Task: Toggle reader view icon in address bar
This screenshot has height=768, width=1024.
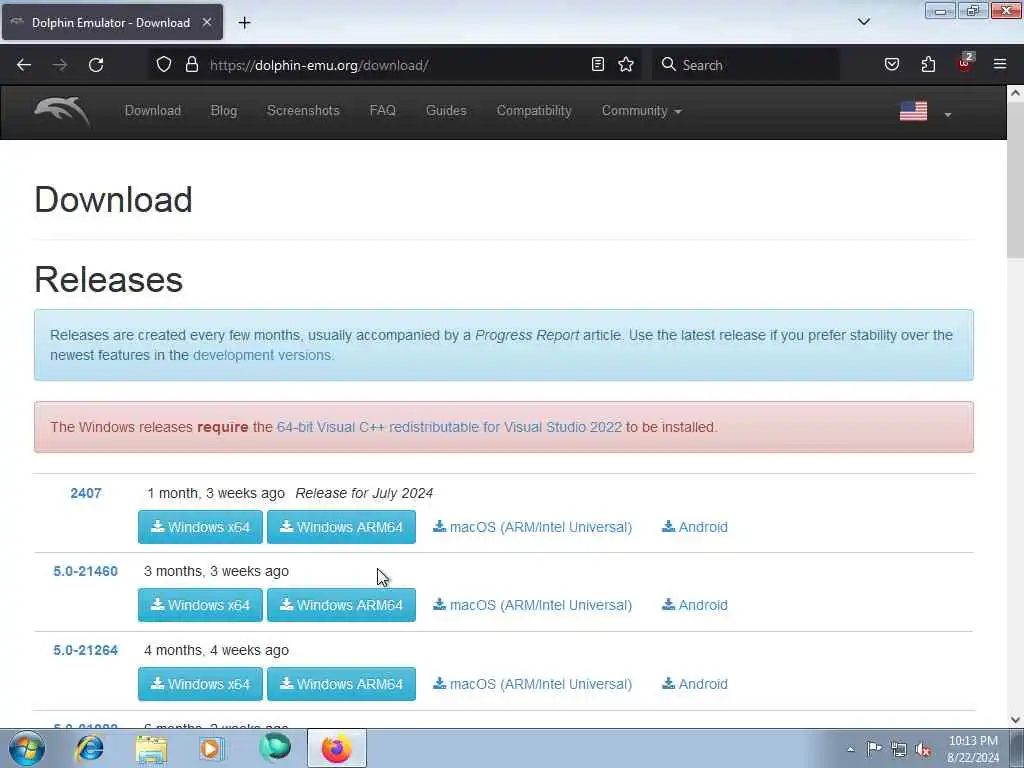Action: click(597, 64)
